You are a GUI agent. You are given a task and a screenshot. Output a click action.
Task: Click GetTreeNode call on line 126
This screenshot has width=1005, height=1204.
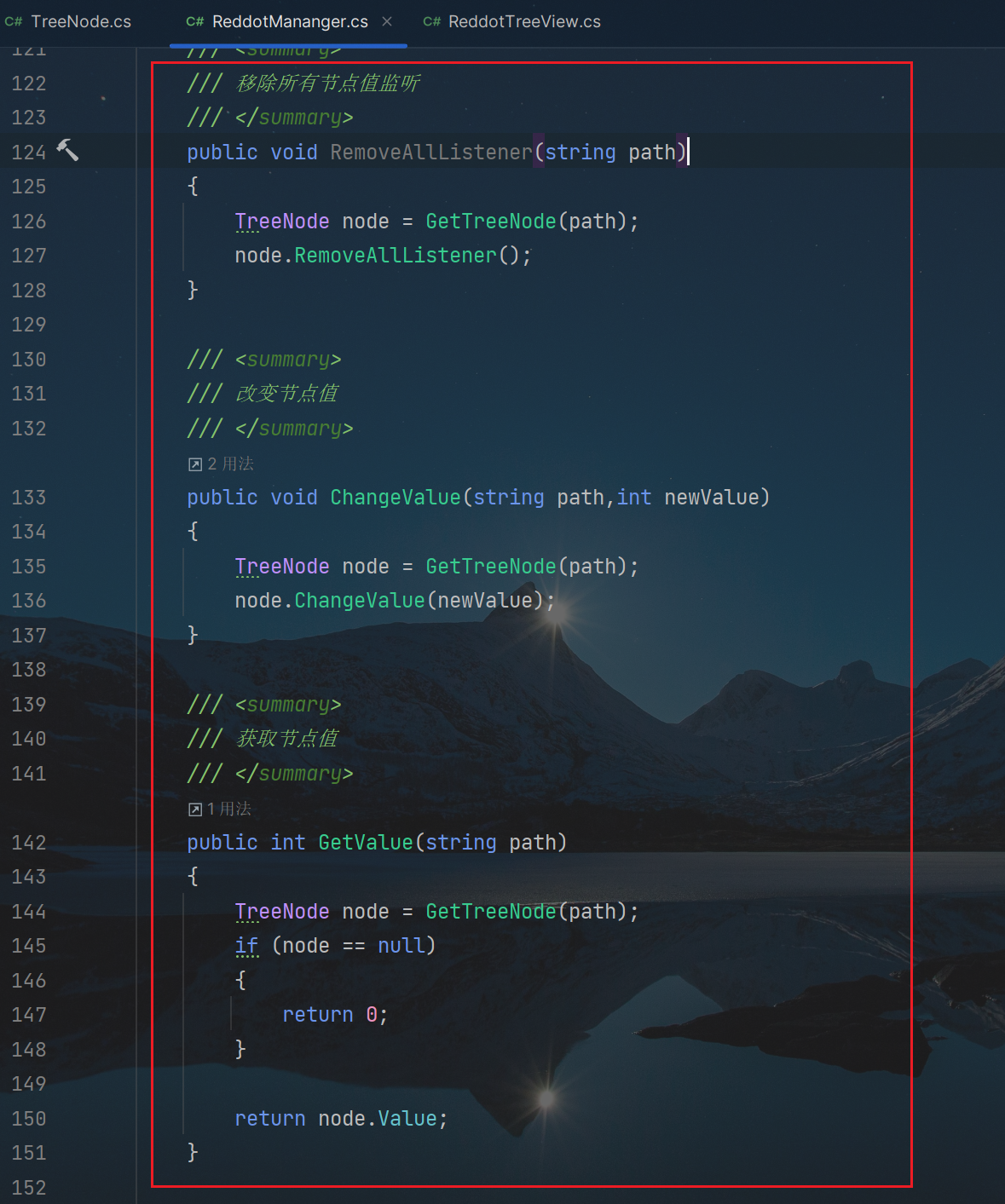tap(491, 221)
